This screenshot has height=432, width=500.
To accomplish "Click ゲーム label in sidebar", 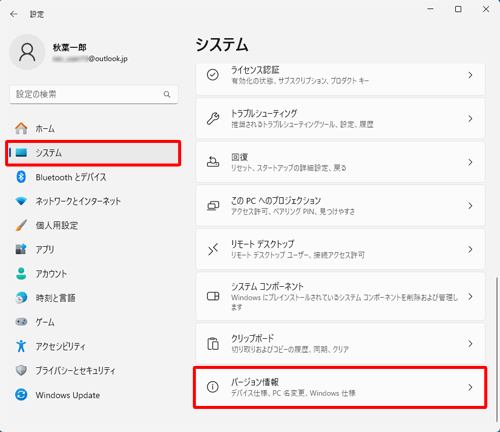I will 45,322.
